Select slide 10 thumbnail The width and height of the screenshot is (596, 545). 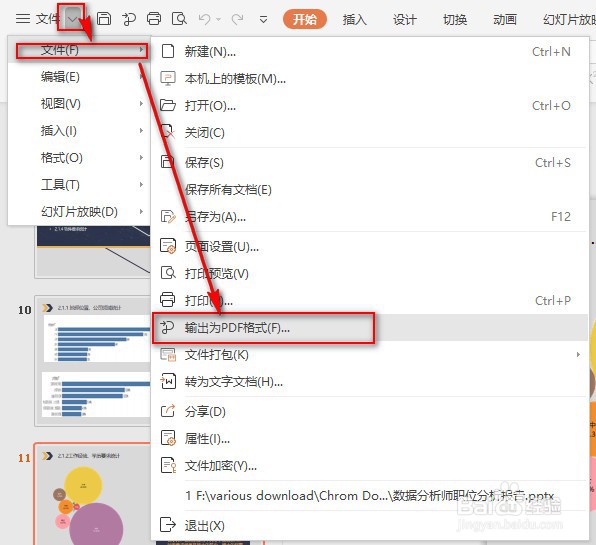(x=93, y=361)
